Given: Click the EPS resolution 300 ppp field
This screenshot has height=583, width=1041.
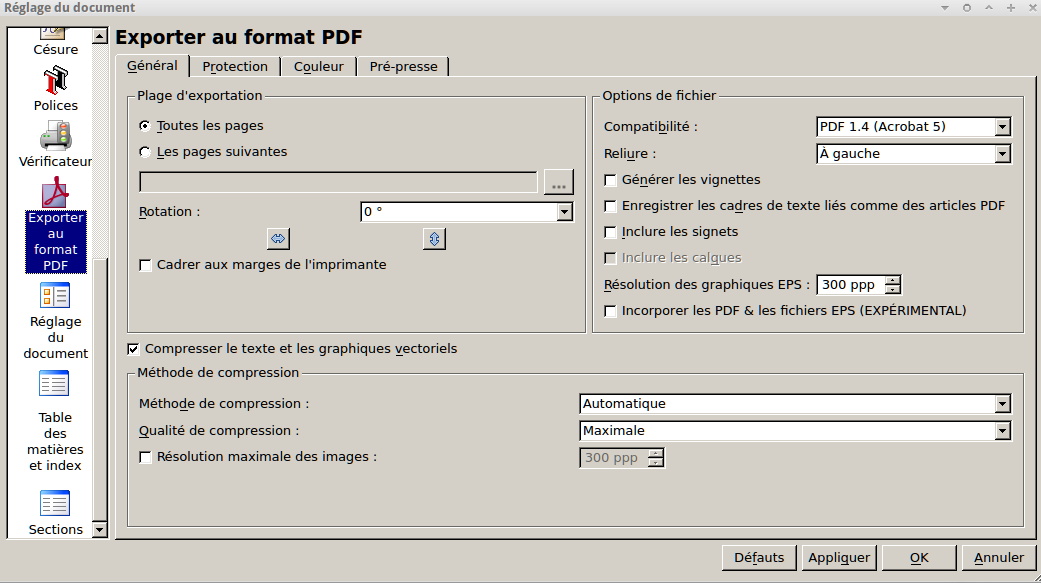Looking at the screenshot, I should tap(851, 285).
